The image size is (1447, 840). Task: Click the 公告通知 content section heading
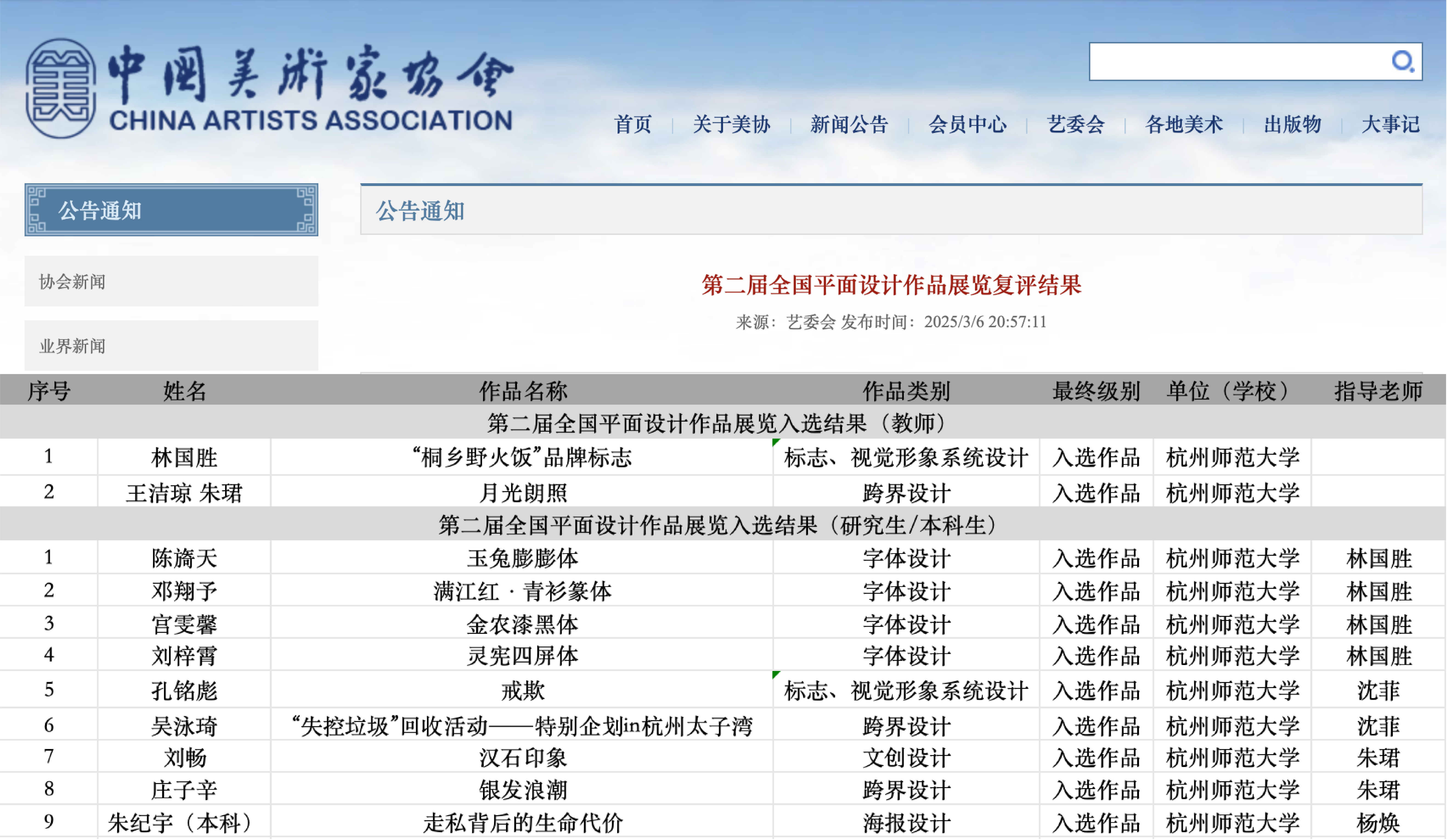click(420, 211)
